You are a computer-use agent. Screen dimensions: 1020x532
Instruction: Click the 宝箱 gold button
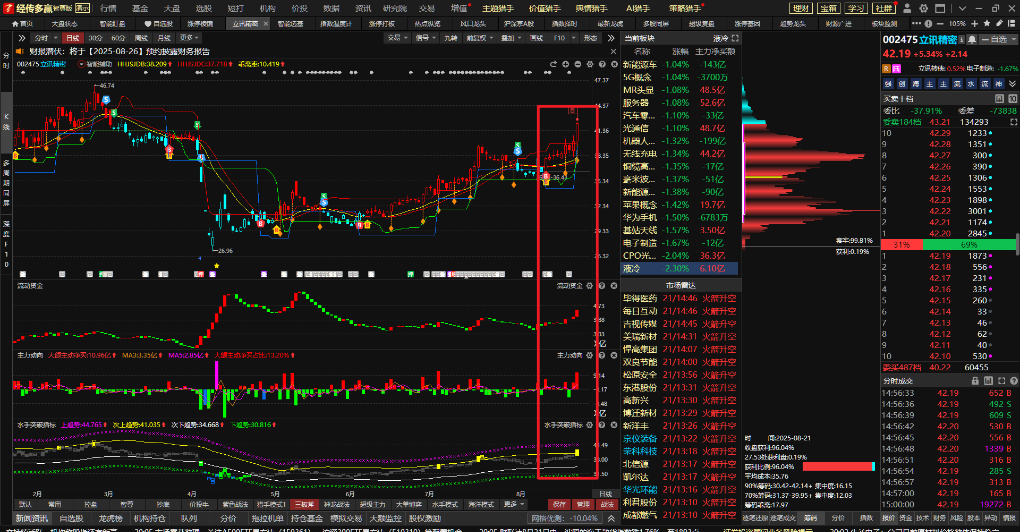828,8
